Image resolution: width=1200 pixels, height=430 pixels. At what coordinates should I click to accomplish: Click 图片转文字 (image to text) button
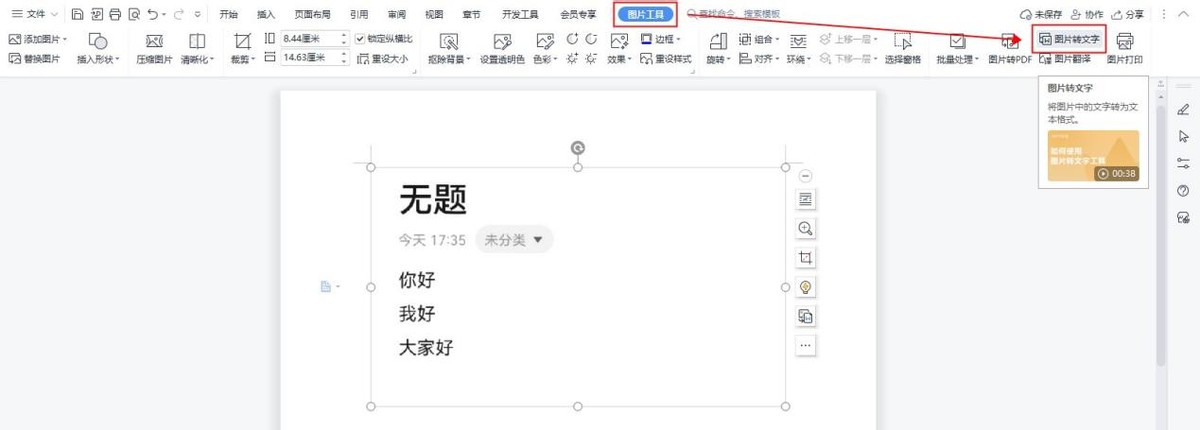1069,39
